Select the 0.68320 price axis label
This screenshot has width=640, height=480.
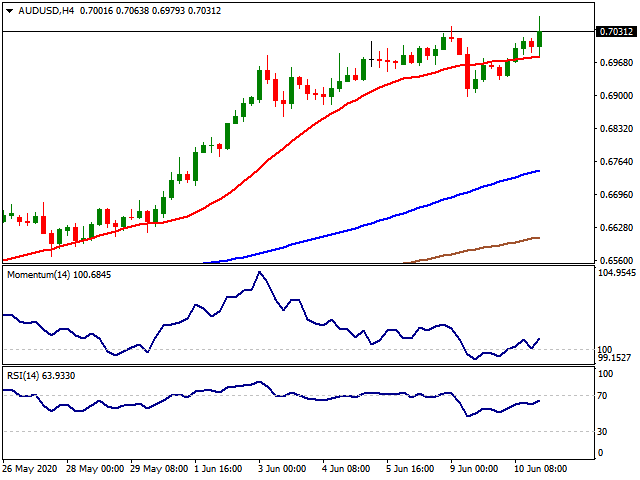click(616, 129)
